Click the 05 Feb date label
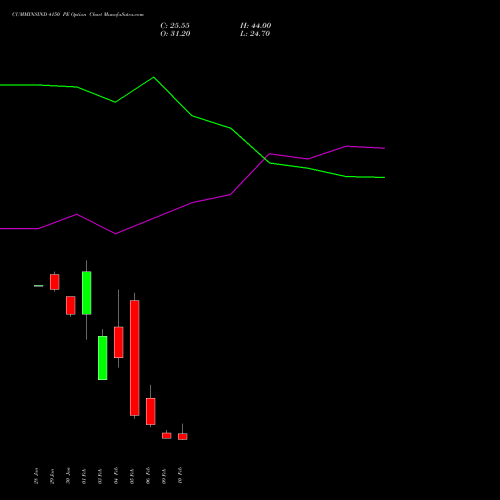Viewport: 500px width, 500px height. [x=132, y=476]
